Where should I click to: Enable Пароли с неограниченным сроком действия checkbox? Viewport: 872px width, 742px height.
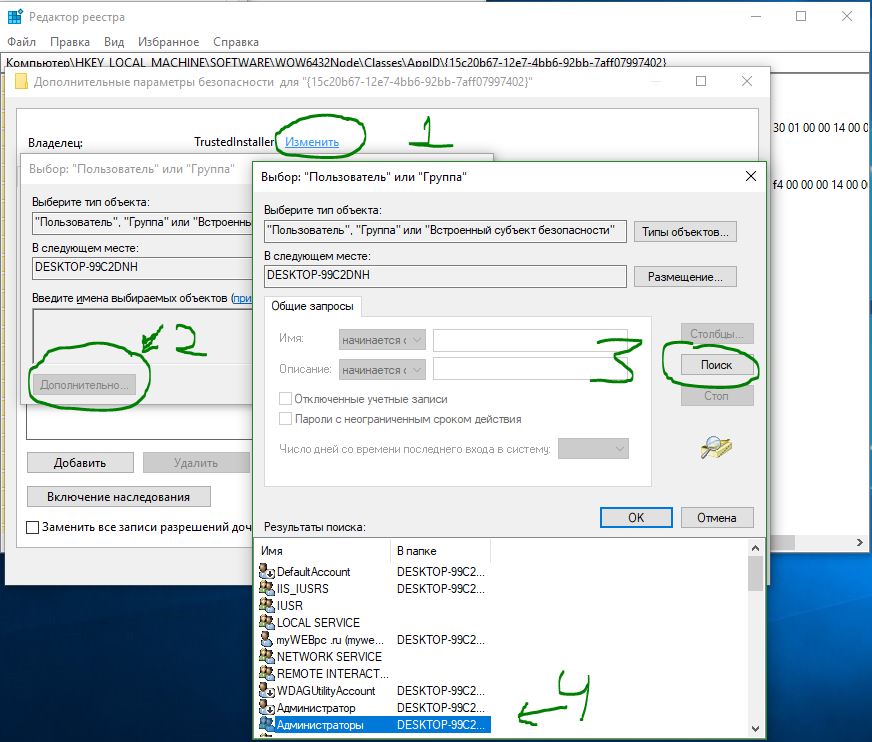(x=285, y=418)
